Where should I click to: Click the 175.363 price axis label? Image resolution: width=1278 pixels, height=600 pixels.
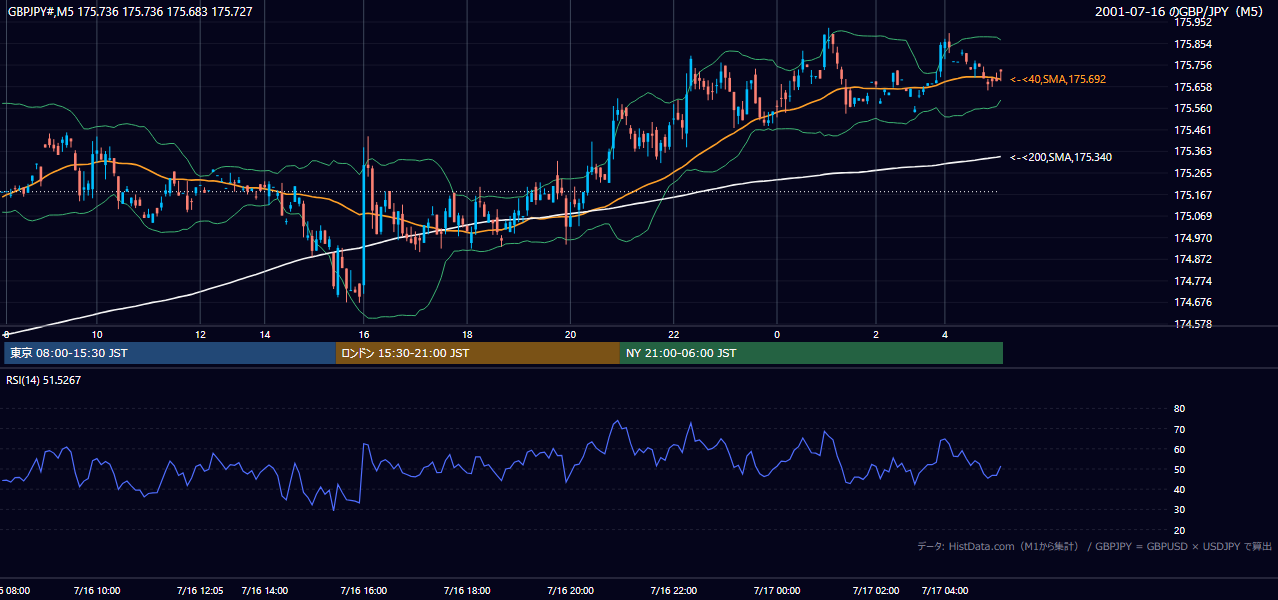pyautogui.click(x=1193, y=151)
